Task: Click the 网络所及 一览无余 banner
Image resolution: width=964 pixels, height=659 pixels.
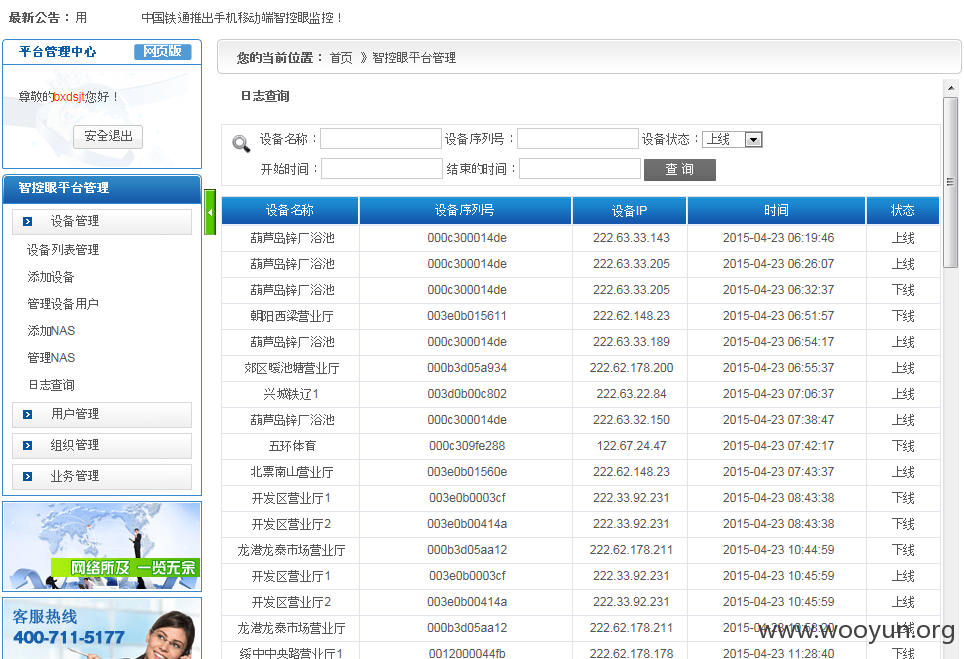Action: click(102, 547)
